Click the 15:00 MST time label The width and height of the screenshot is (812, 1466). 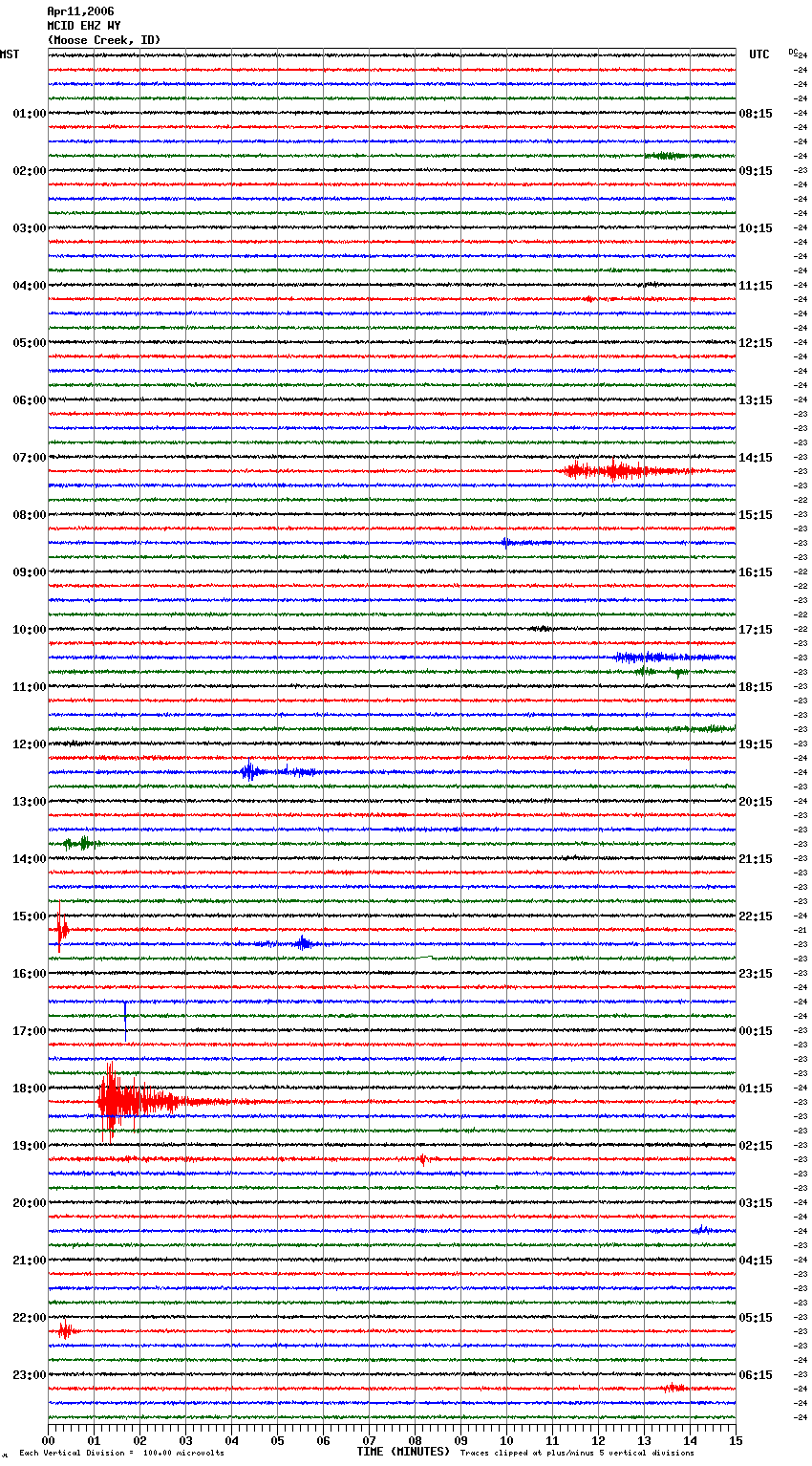(30, 916)
